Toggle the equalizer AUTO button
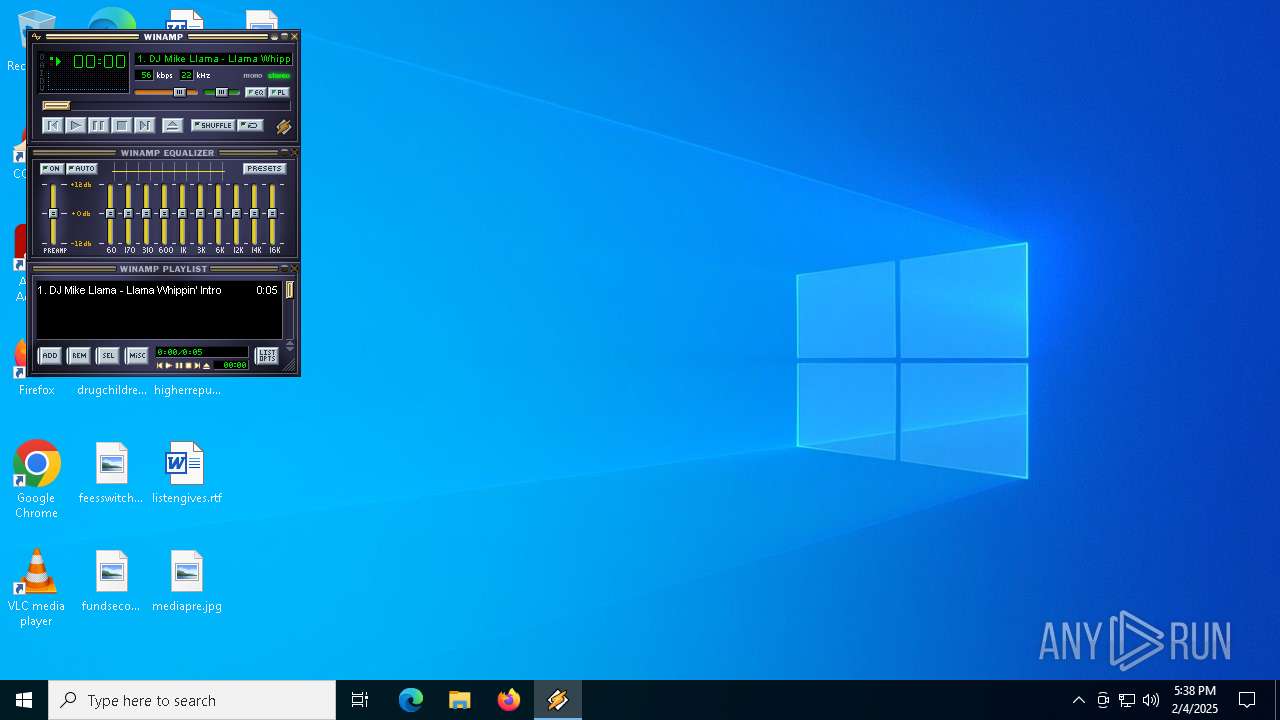The image size is (1280, 720). click(x=82, y=169)
